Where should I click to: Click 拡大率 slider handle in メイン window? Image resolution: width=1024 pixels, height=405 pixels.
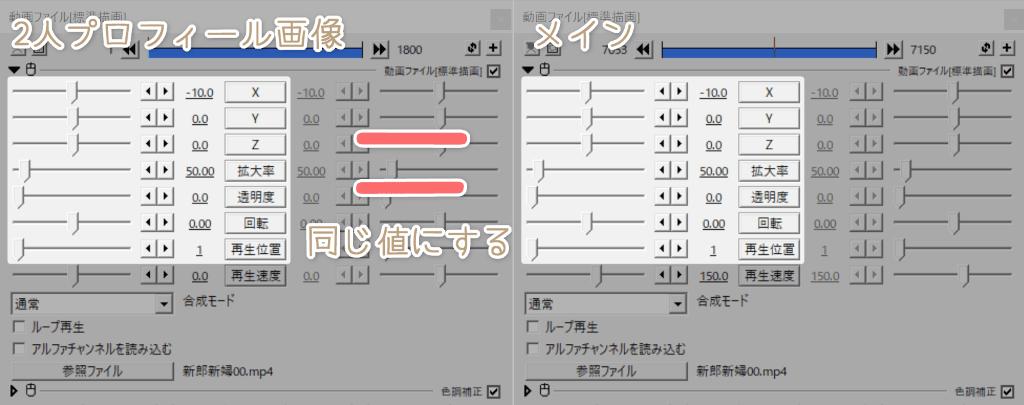[x=539, y=171]
